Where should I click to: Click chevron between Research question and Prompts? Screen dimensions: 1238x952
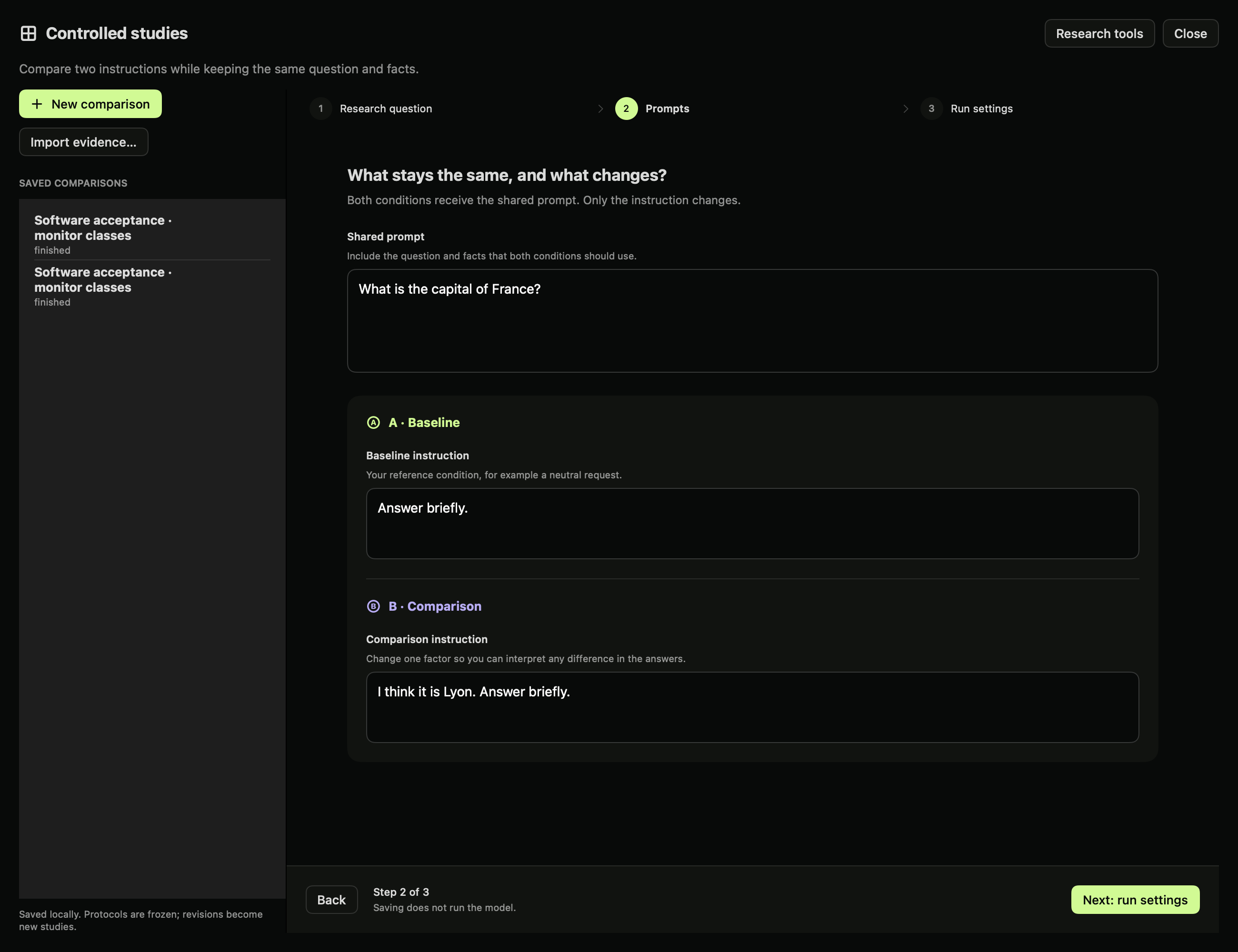tap(600, 109)
